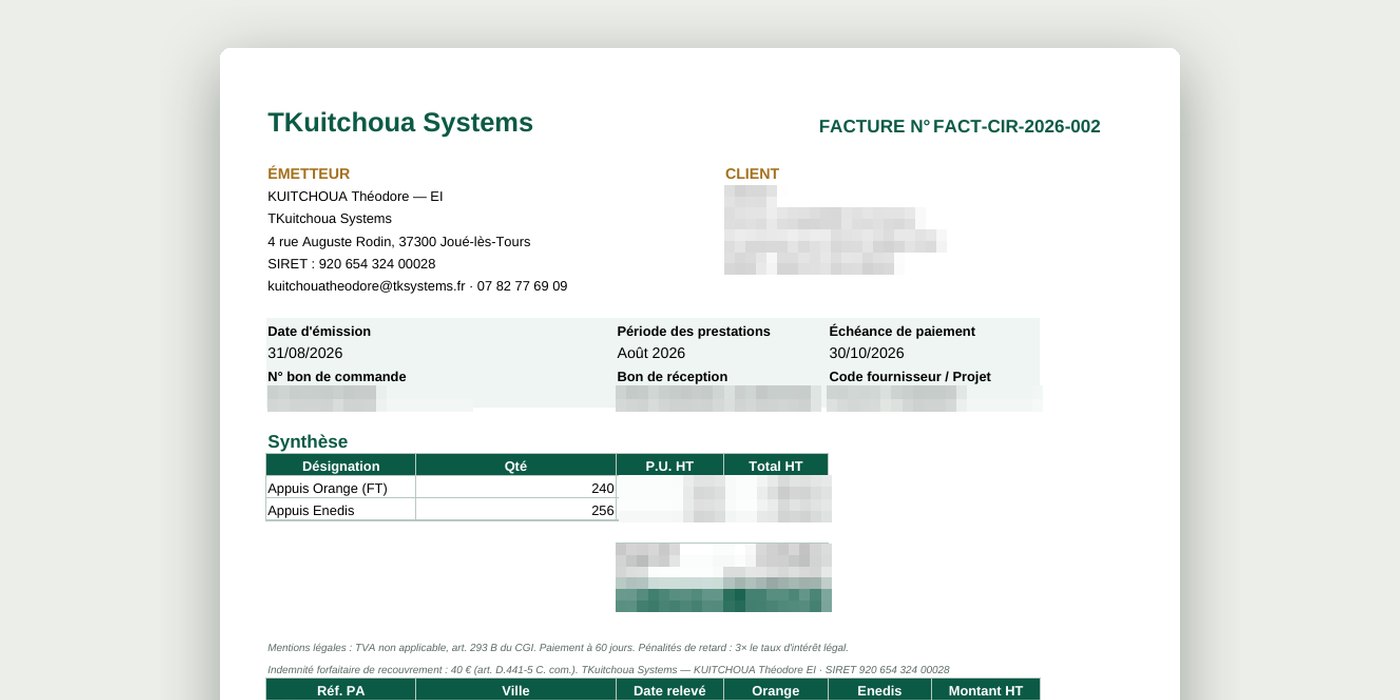
Task: Click the "Code fournisseur / Projet" label
Action: (x=910, y=377)
